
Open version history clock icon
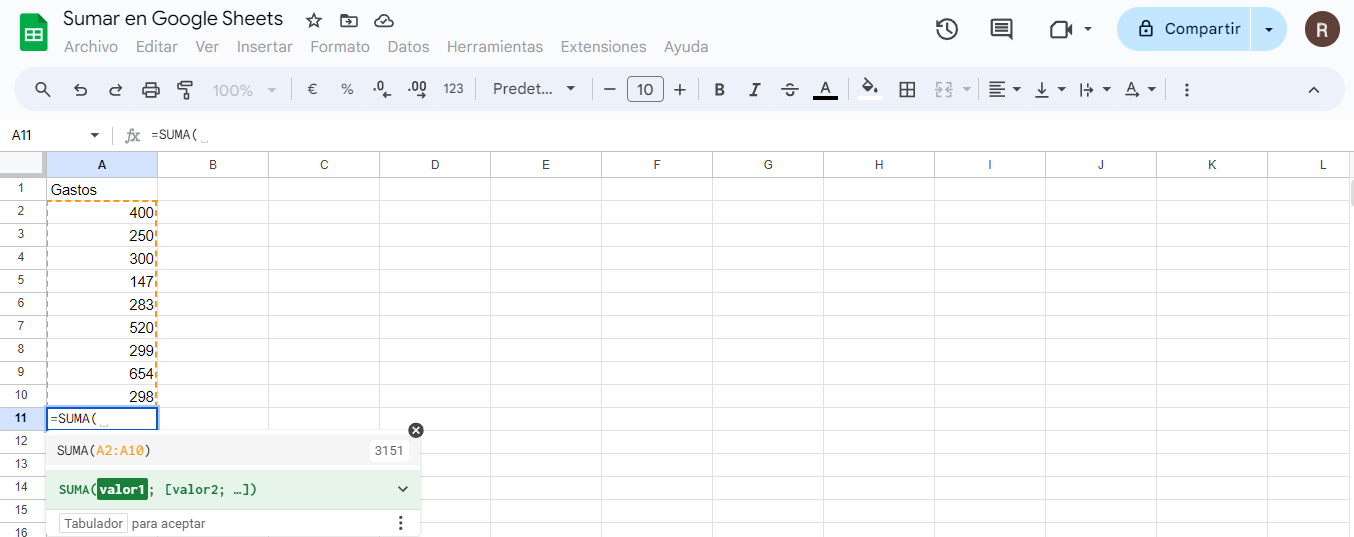[x=946, y=29]
